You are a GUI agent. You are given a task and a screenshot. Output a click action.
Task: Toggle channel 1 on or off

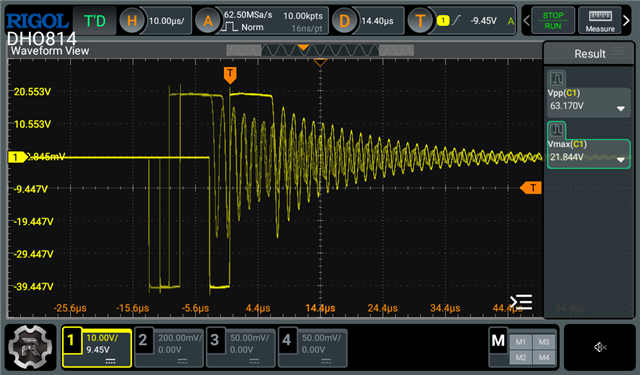coord(71,339)
